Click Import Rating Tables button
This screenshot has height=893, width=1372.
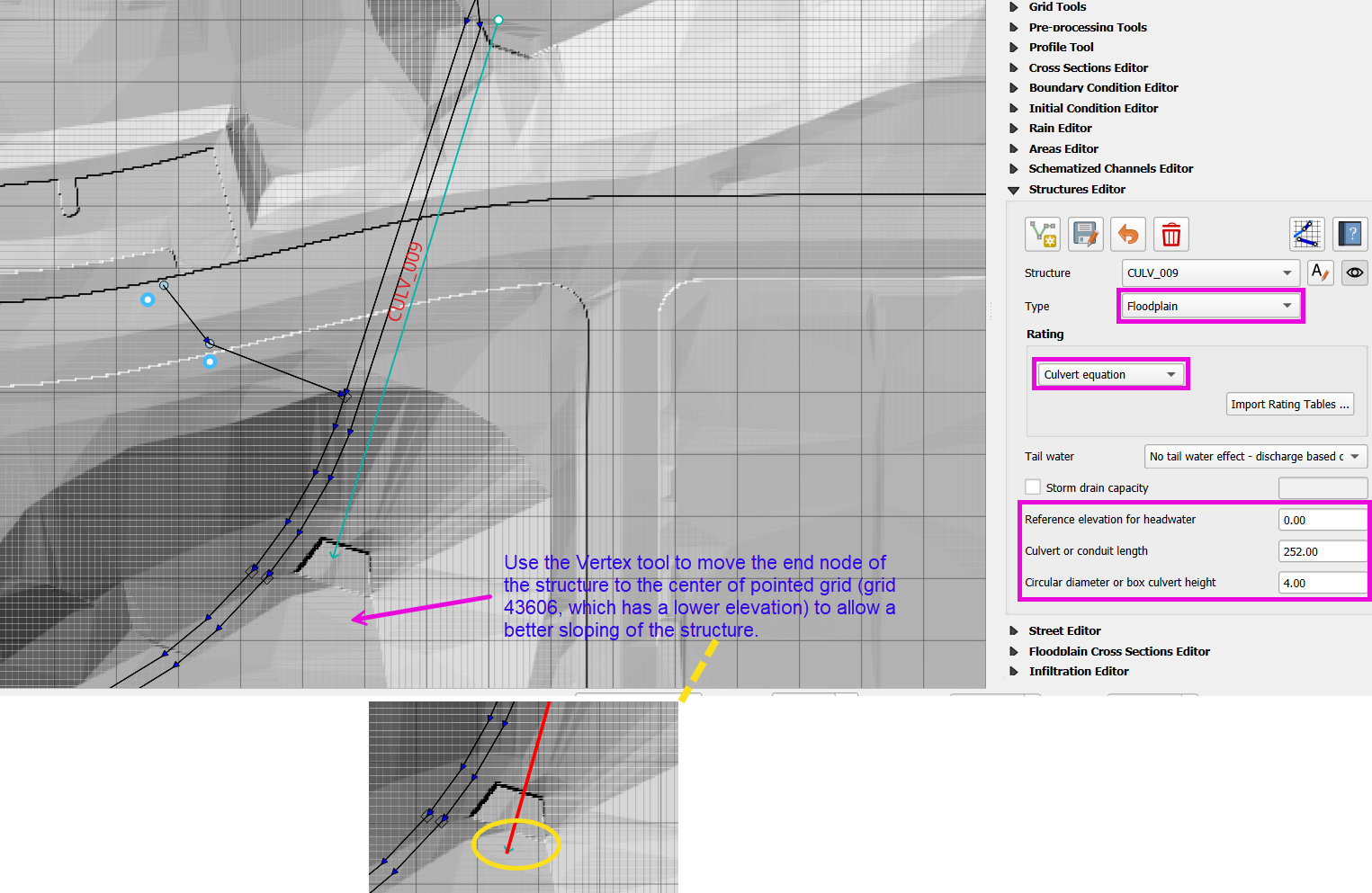1289,404
